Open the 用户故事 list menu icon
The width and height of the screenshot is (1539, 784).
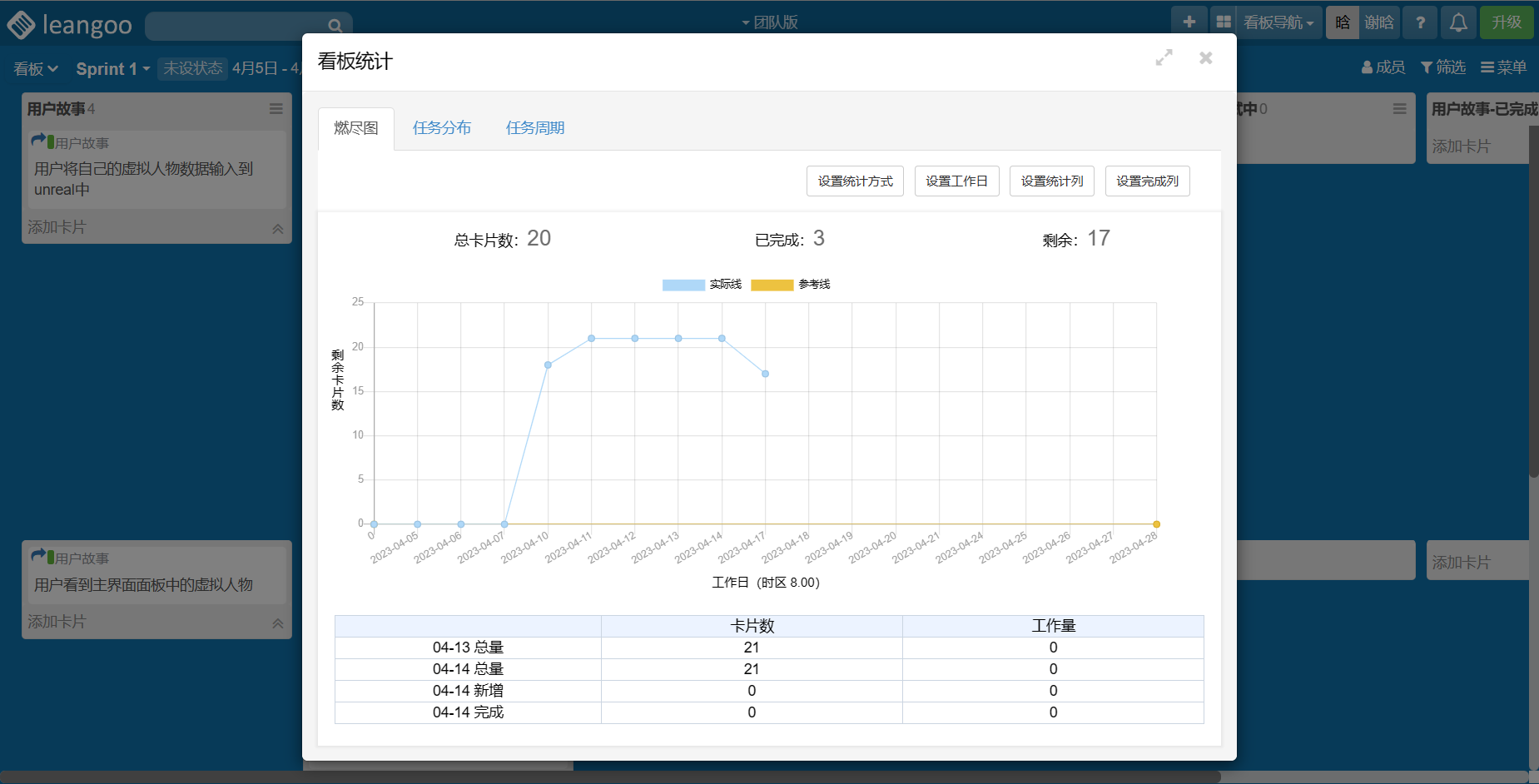(276, 109)
